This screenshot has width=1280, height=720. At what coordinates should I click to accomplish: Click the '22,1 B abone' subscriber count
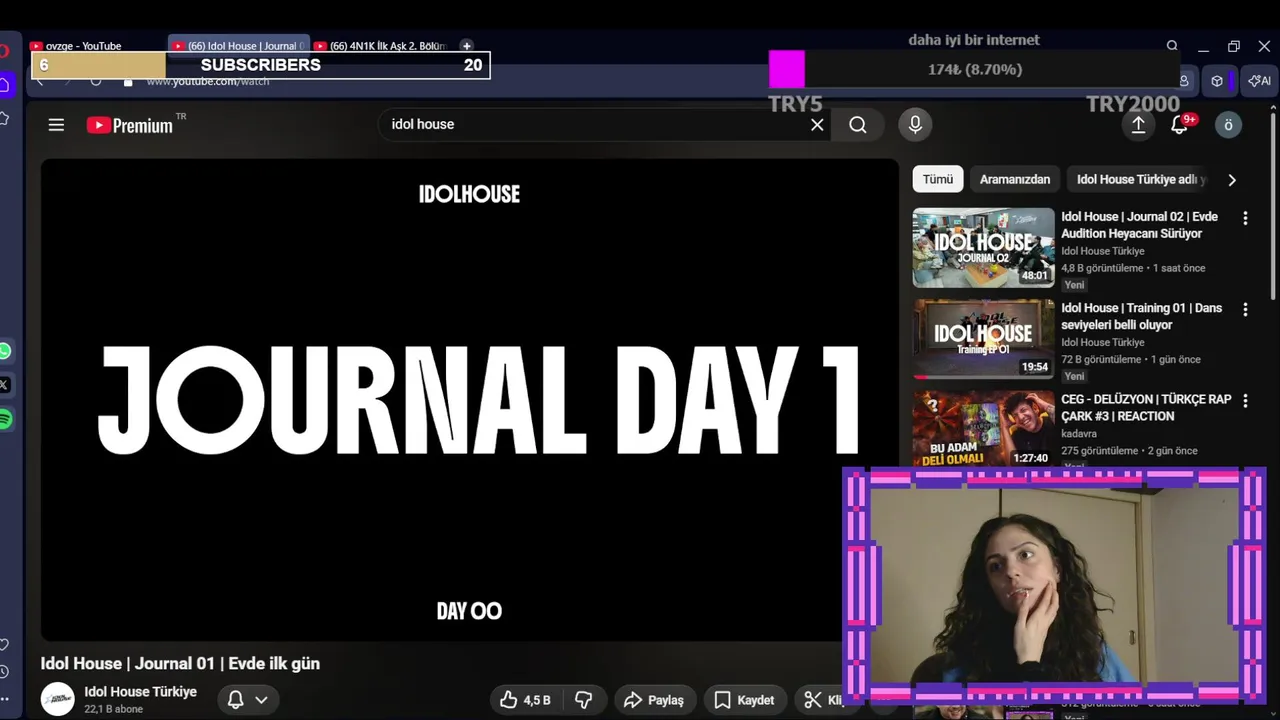tap(114, 709)
